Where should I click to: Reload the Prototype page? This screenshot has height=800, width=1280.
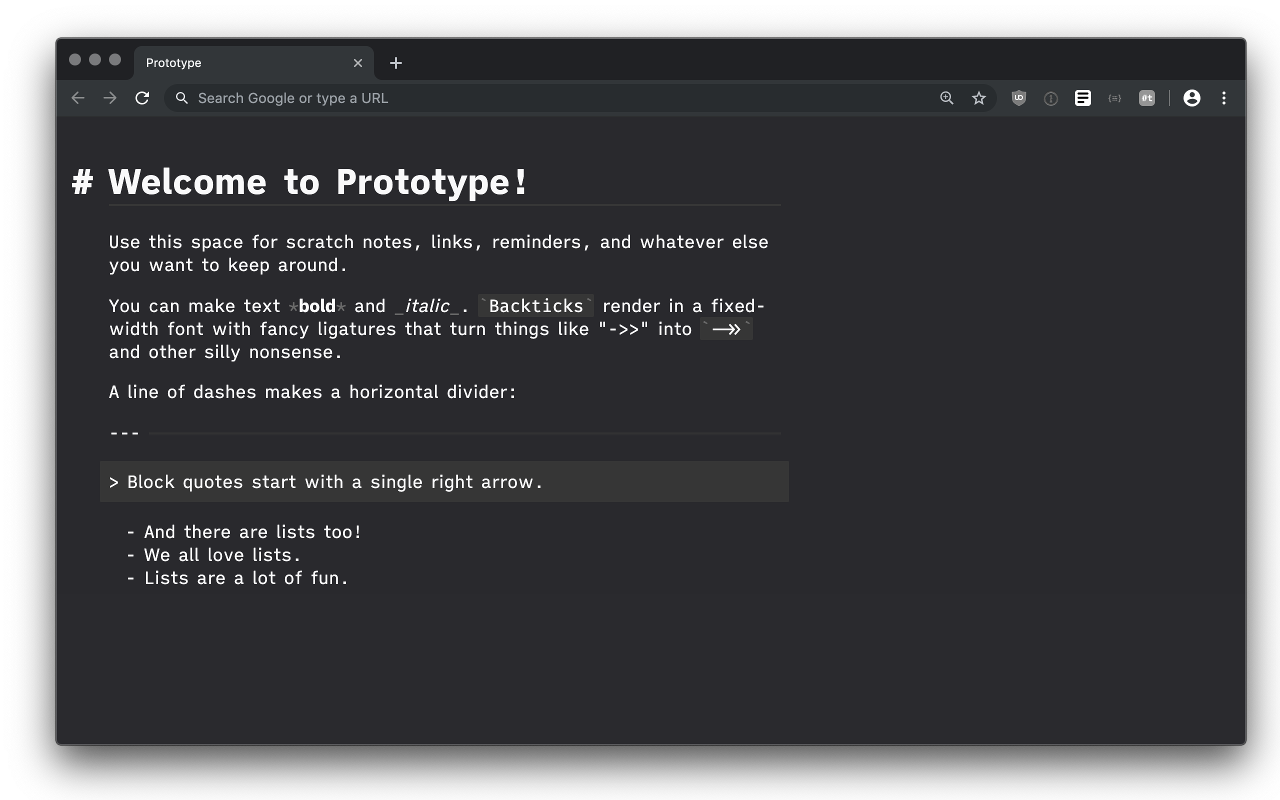142,98
